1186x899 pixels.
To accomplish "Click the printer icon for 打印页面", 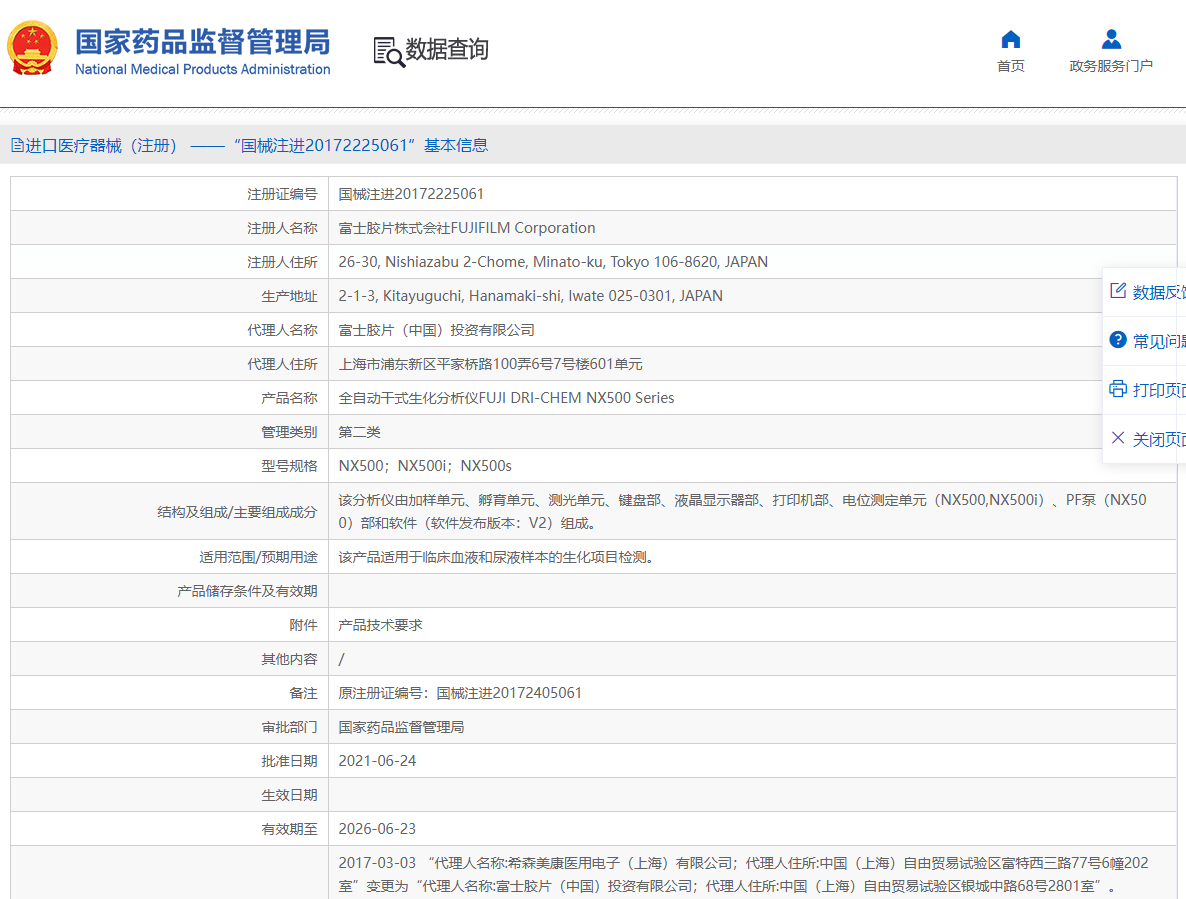I will (x=1118, y=389).
